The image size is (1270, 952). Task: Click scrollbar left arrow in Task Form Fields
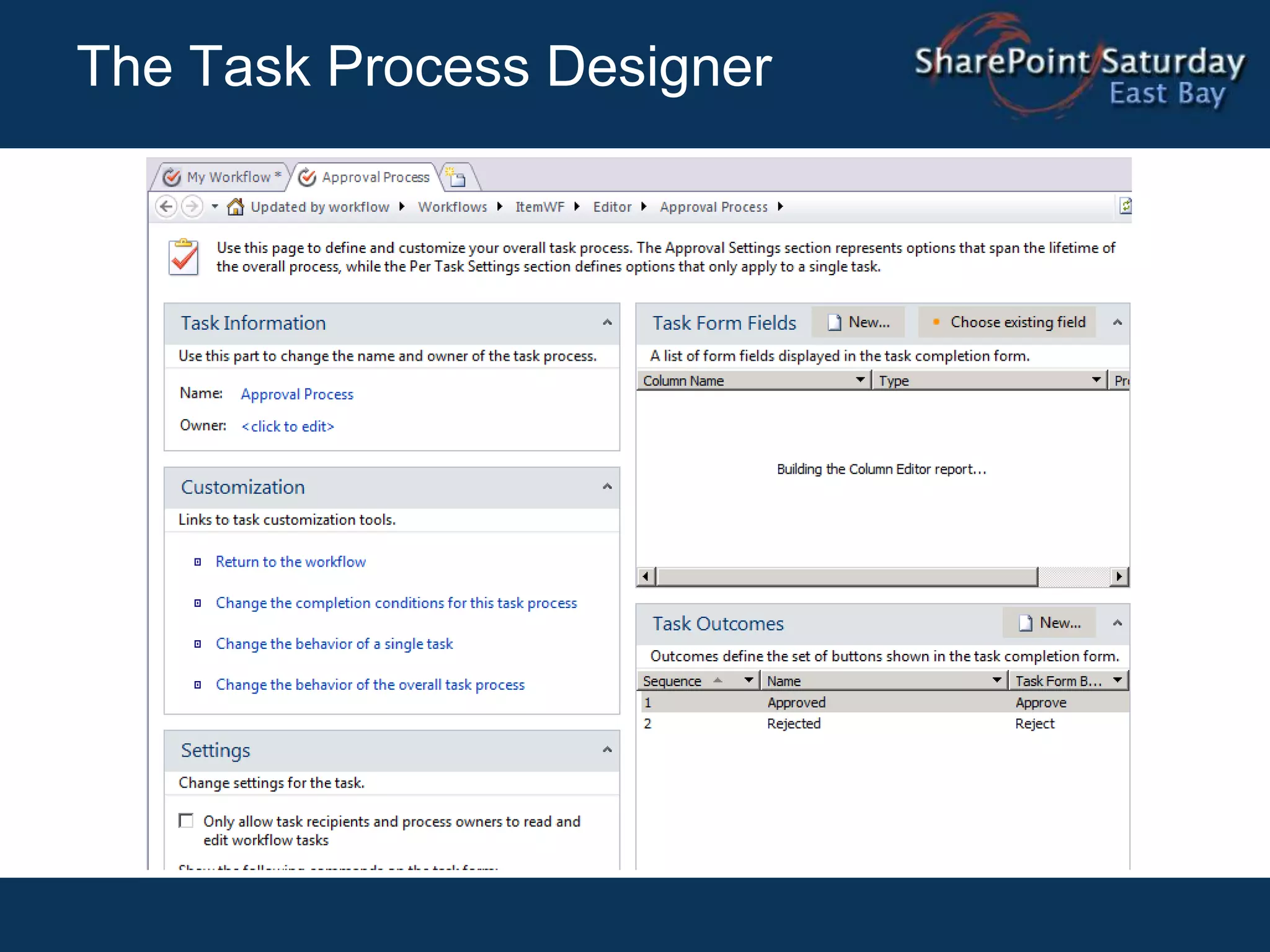pos(646,576)
